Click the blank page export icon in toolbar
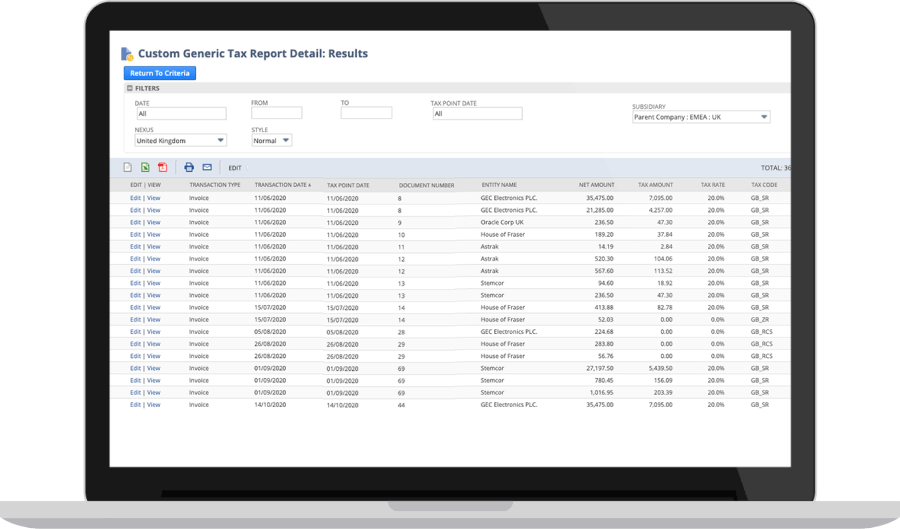 click(127, 168)
